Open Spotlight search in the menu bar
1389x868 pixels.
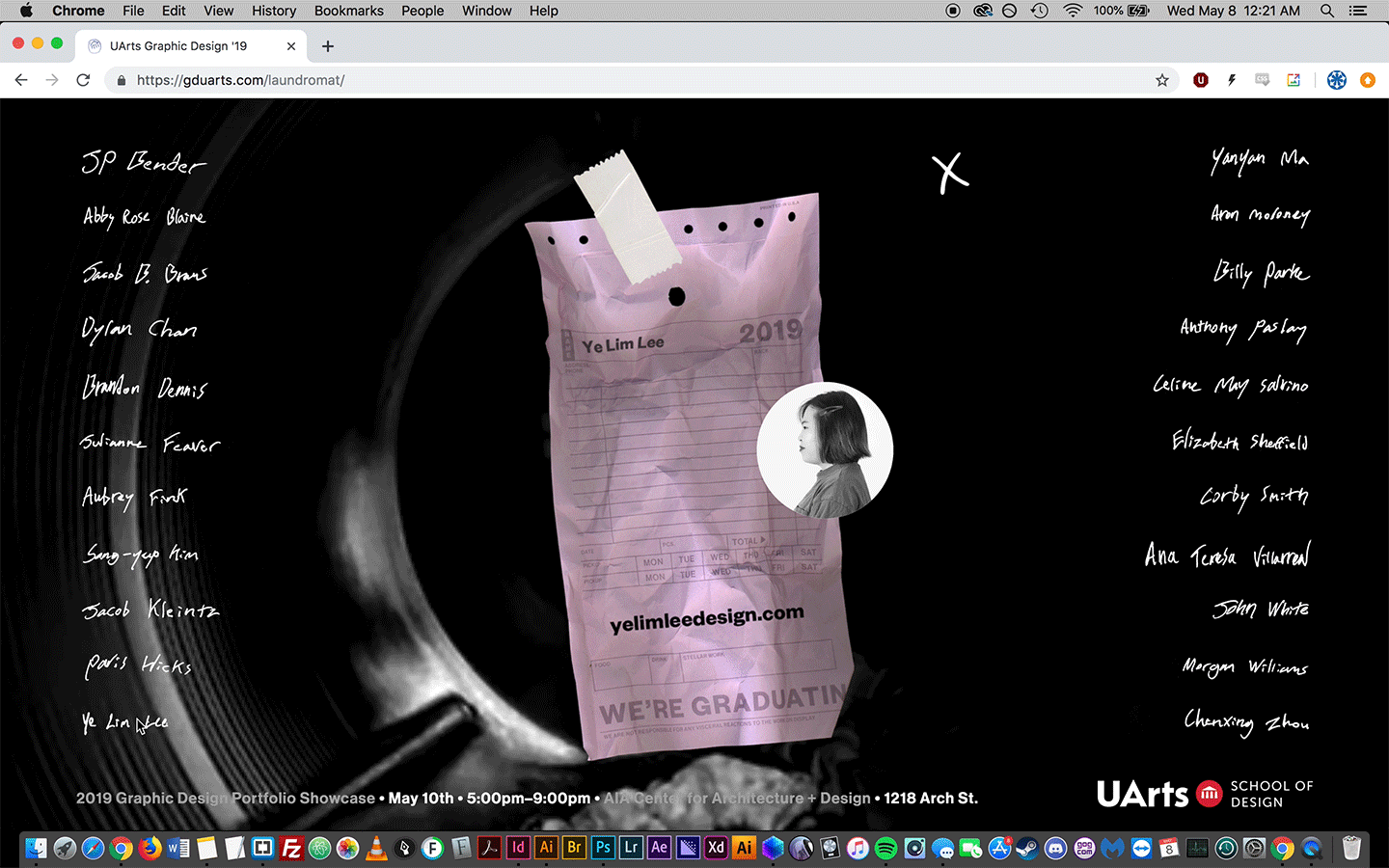point(1327,11)
